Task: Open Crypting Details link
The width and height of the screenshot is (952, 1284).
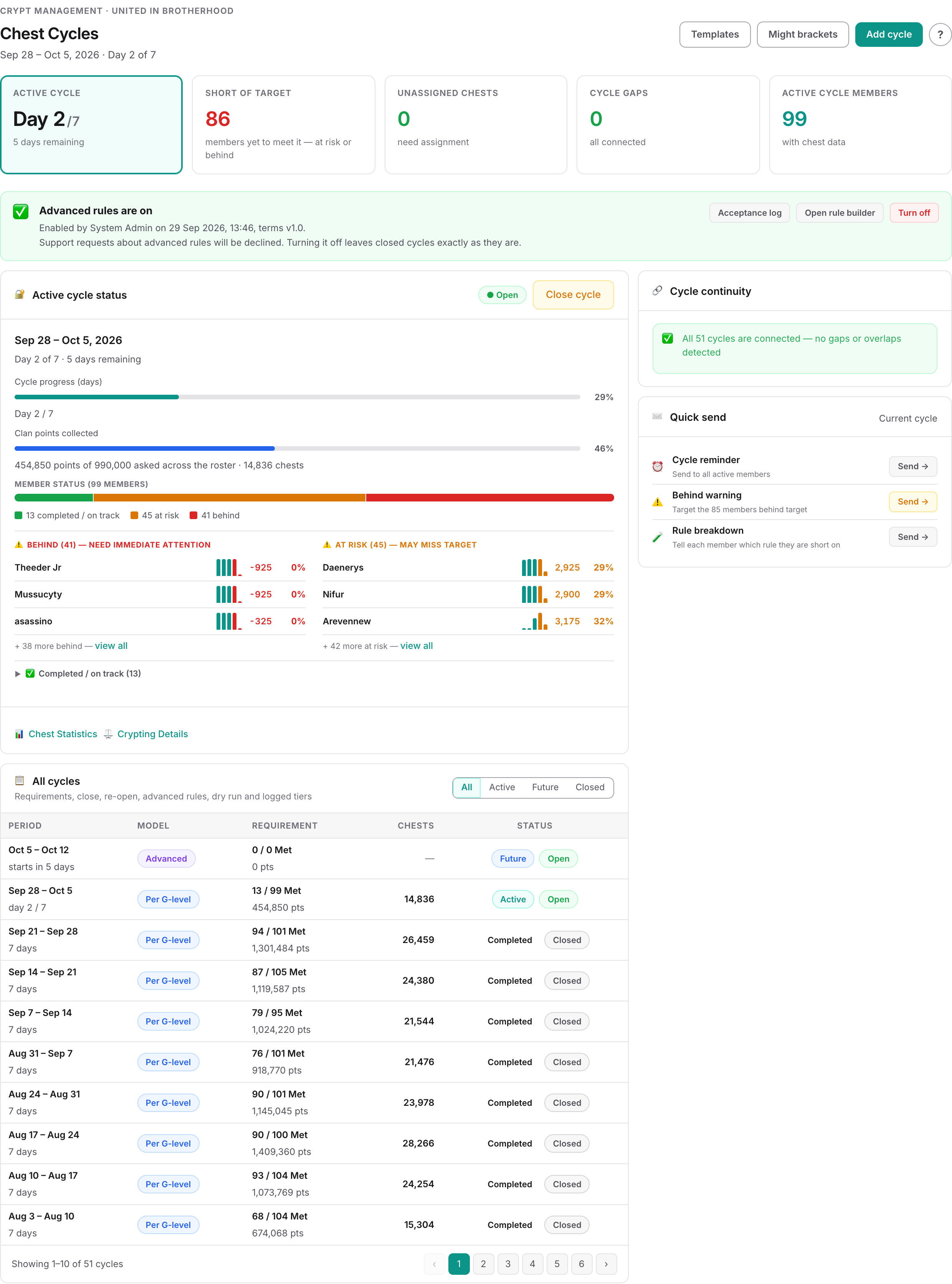Action: tap(152, 734)
